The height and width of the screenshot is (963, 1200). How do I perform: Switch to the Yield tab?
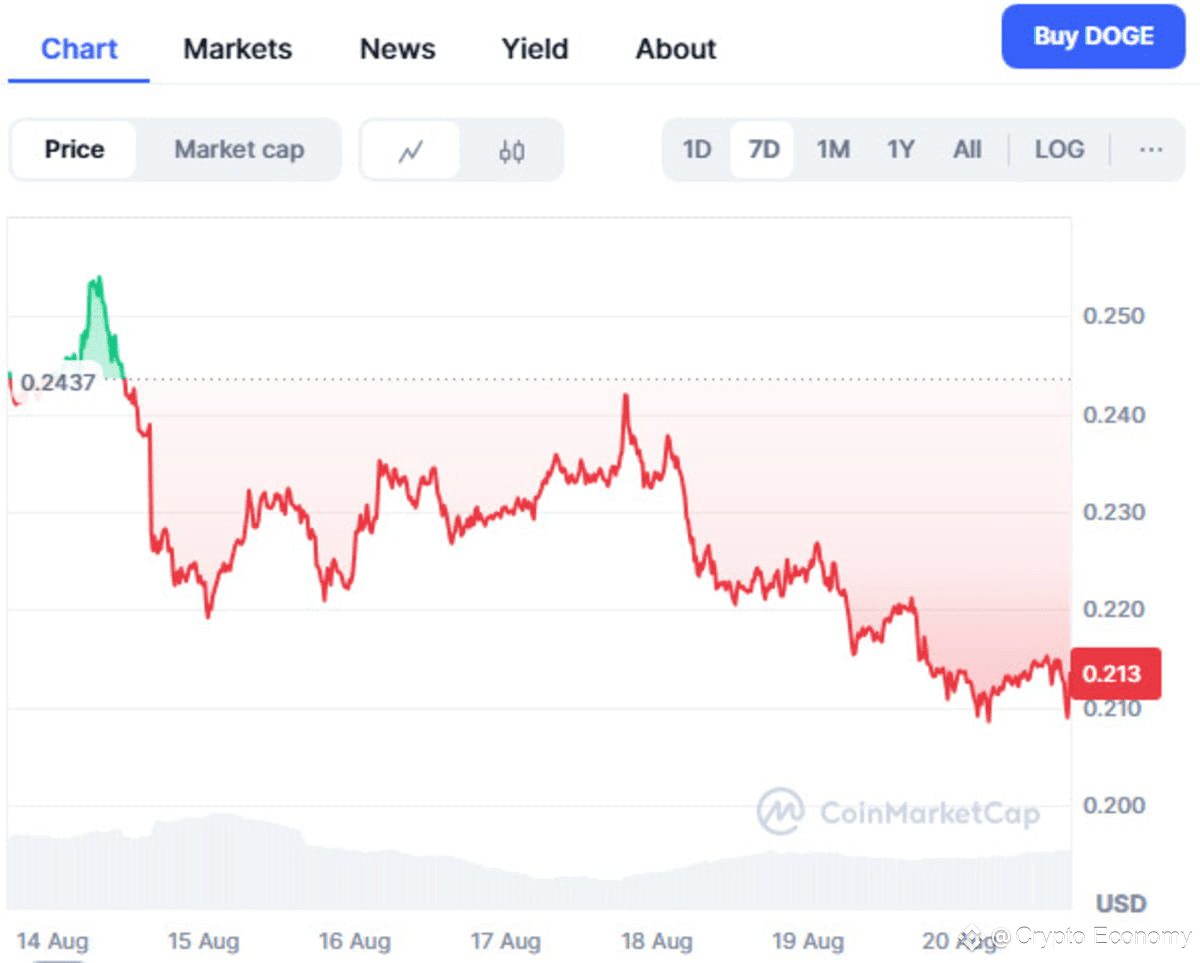click(535, 49)
